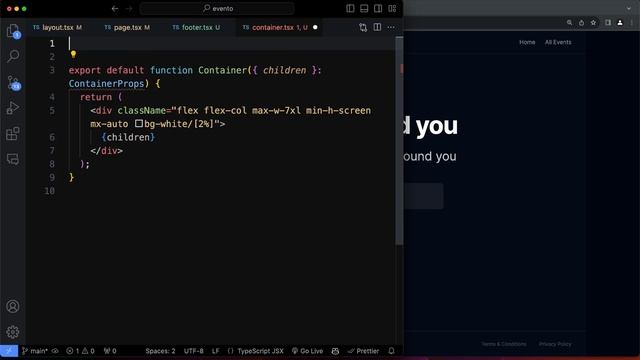Click Privacy Policy in browser footer
640x360 pixels.
(x=555, y=344)
